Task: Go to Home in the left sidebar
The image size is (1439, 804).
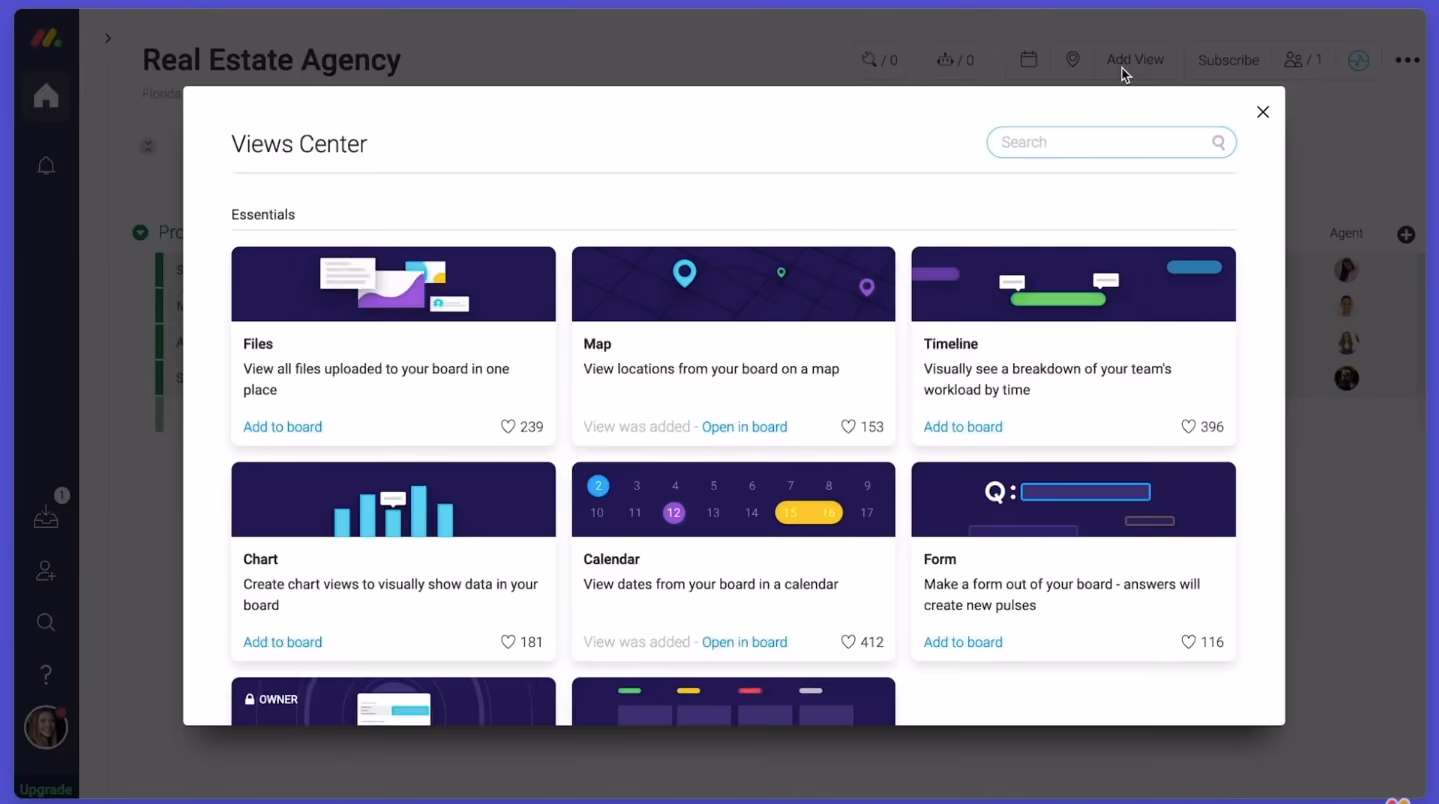Action: (46, 96)
